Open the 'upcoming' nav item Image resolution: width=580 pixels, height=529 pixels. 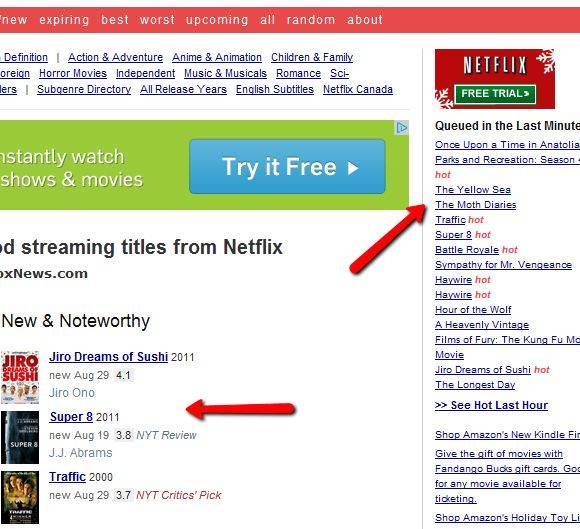coord(217,20)
